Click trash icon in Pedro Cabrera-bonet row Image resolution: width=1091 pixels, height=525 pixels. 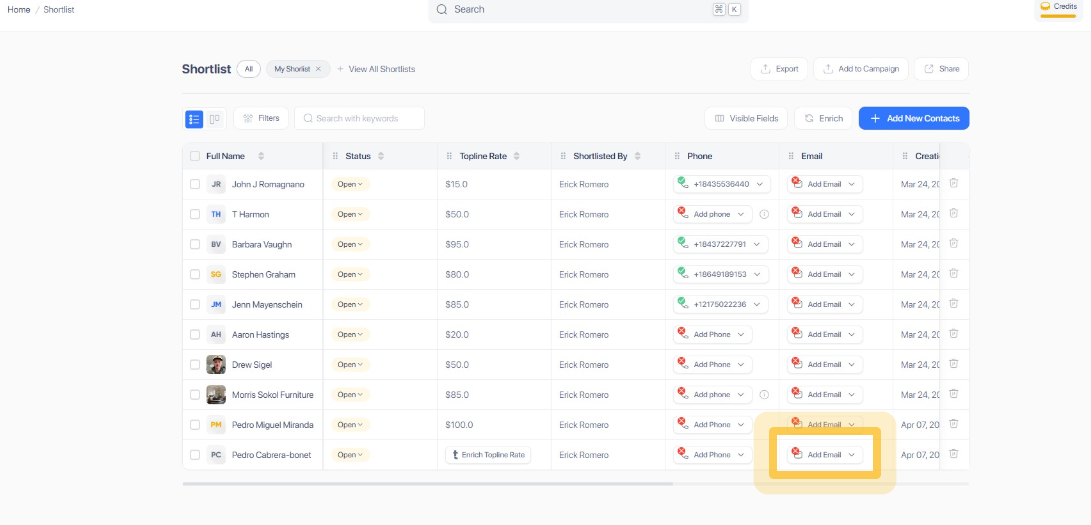click(954, 453)
